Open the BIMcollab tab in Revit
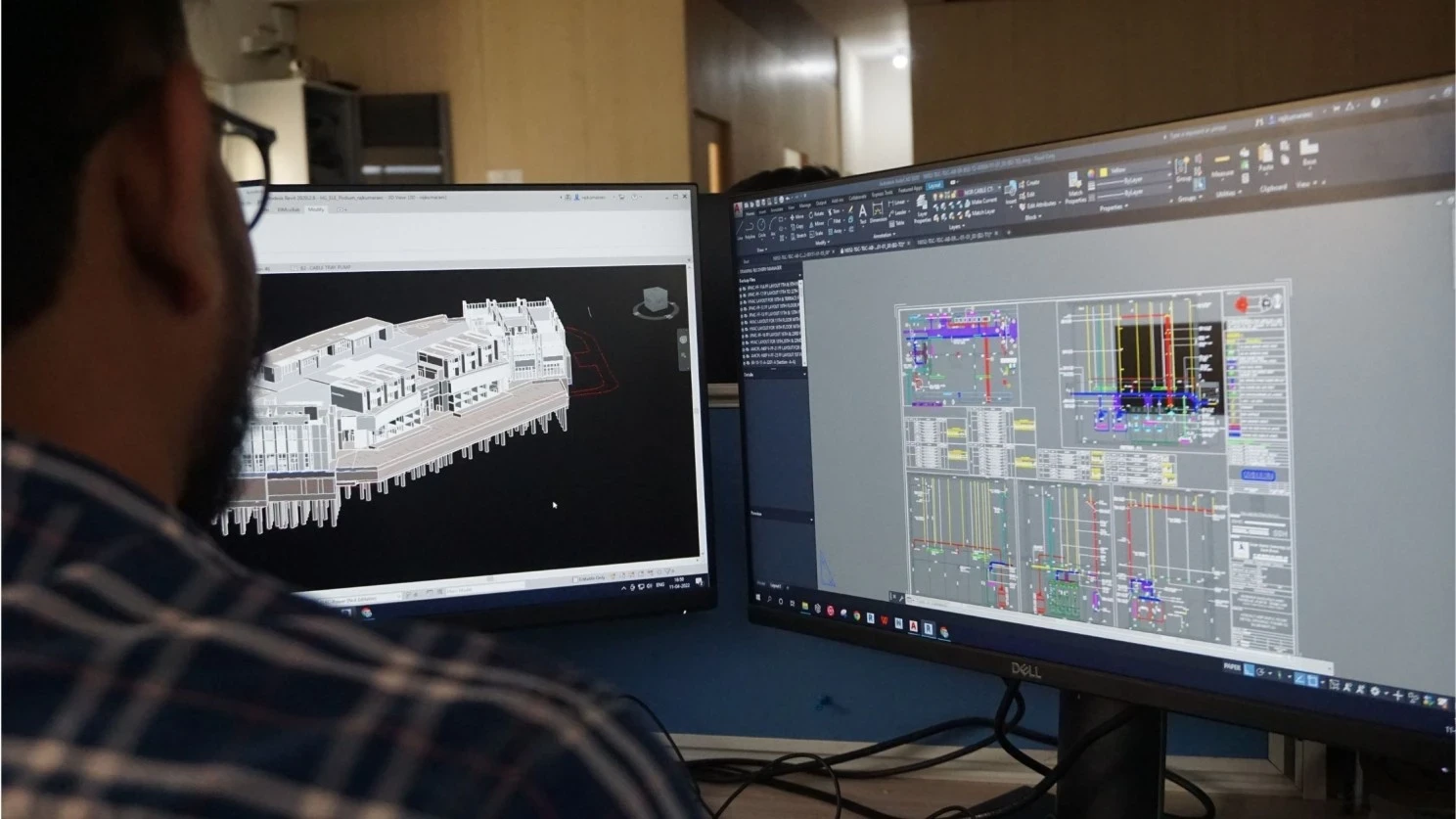 coord(290,208)
